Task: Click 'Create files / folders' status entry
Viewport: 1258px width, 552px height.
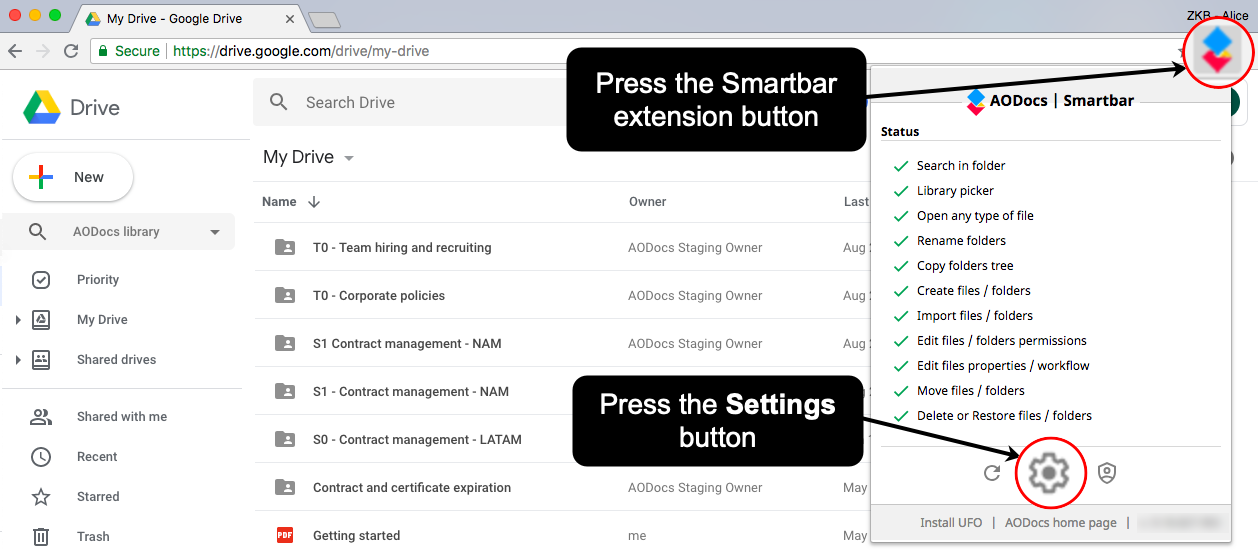Action: (x=974, y=291)
